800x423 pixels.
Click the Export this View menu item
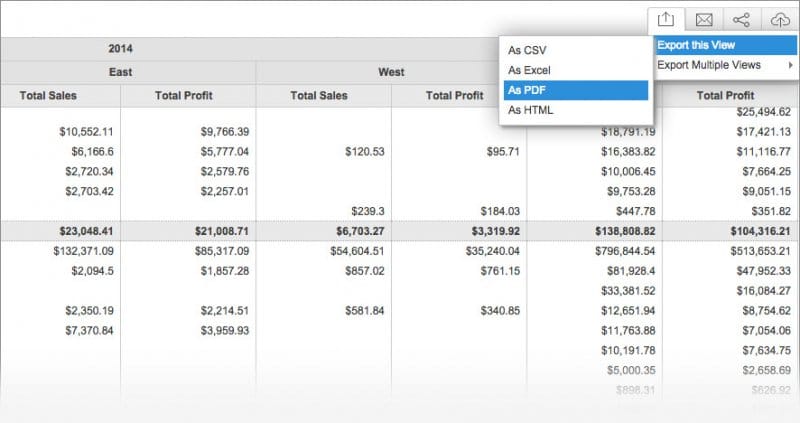point(698,45)
